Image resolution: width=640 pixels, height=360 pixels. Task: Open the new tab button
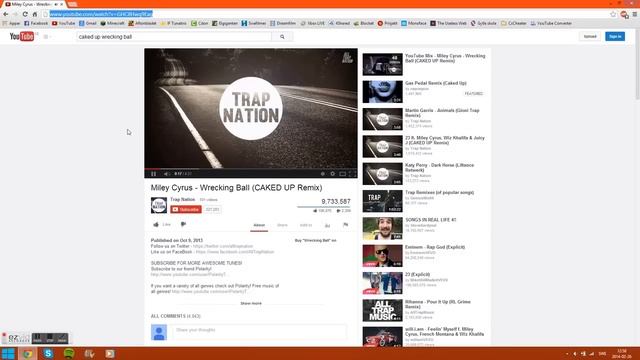pyautogui.click(x=73, y=4)
